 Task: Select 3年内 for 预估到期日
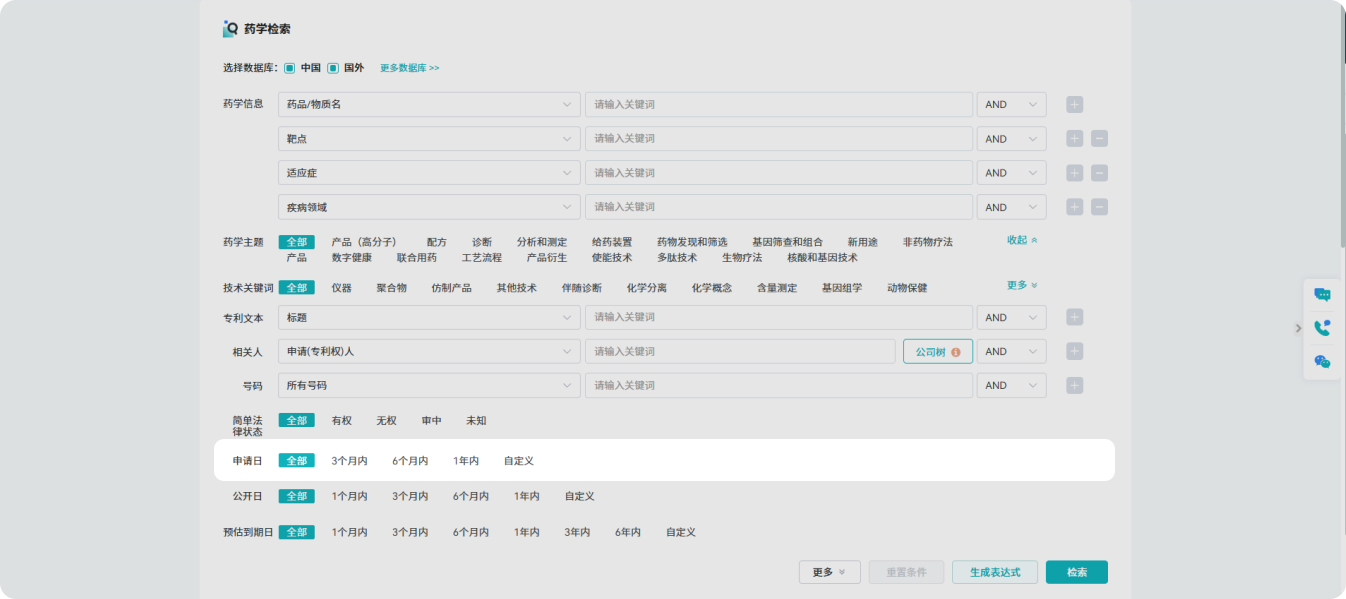point(577,532)
